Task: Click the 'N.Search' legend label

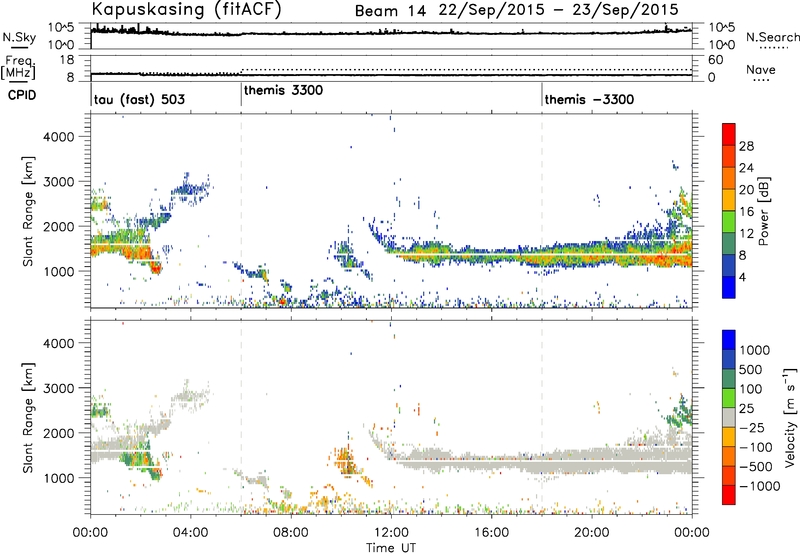Action: [772, 37]
